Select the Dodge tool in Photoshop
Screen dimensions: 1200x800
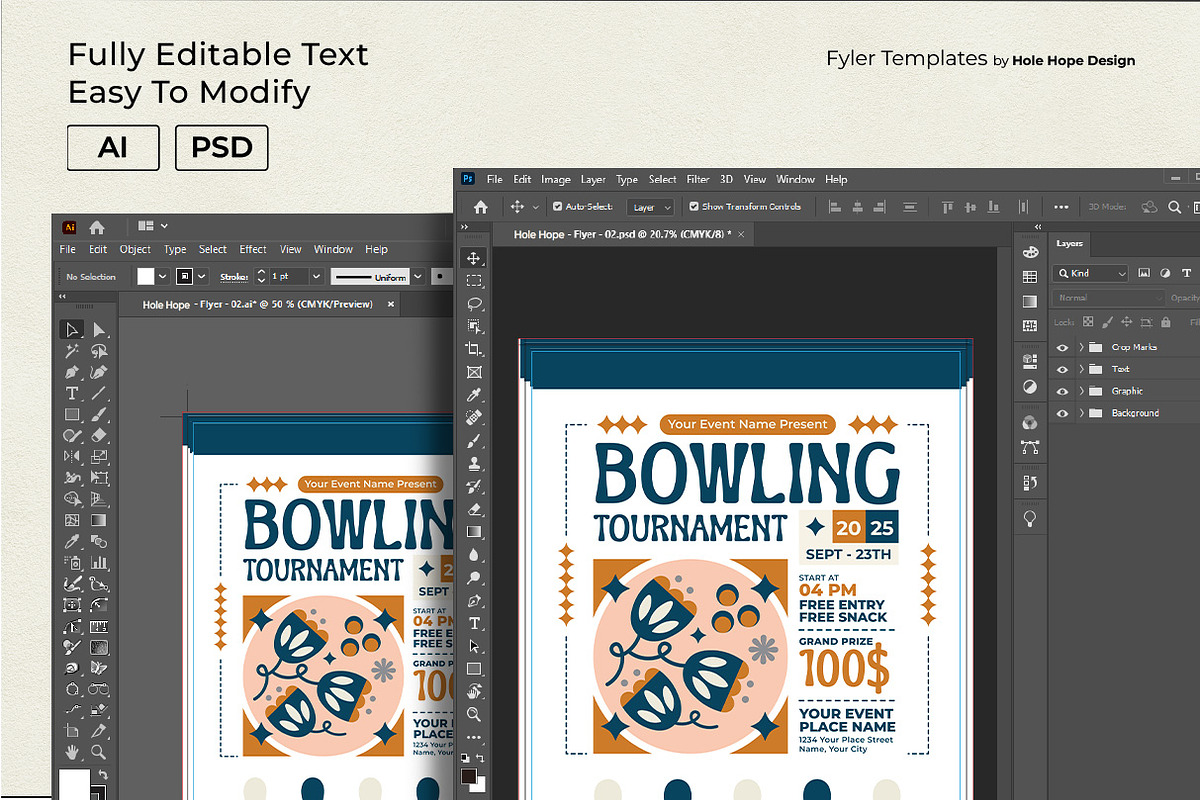(474, 577)
